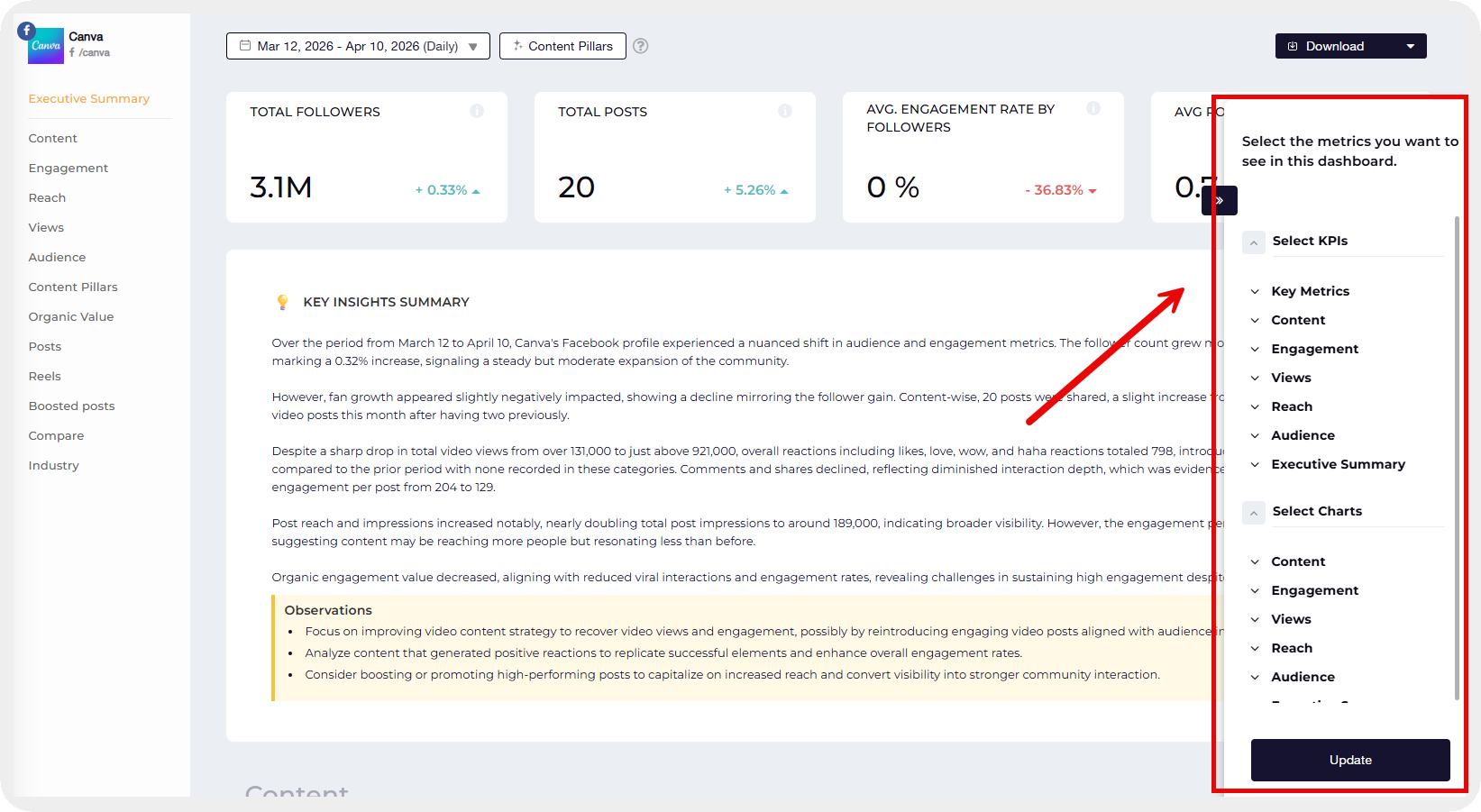This screenshot has width=1481, height=812.
Task: Expand Content under Select KPIs
Action: 1255,320
